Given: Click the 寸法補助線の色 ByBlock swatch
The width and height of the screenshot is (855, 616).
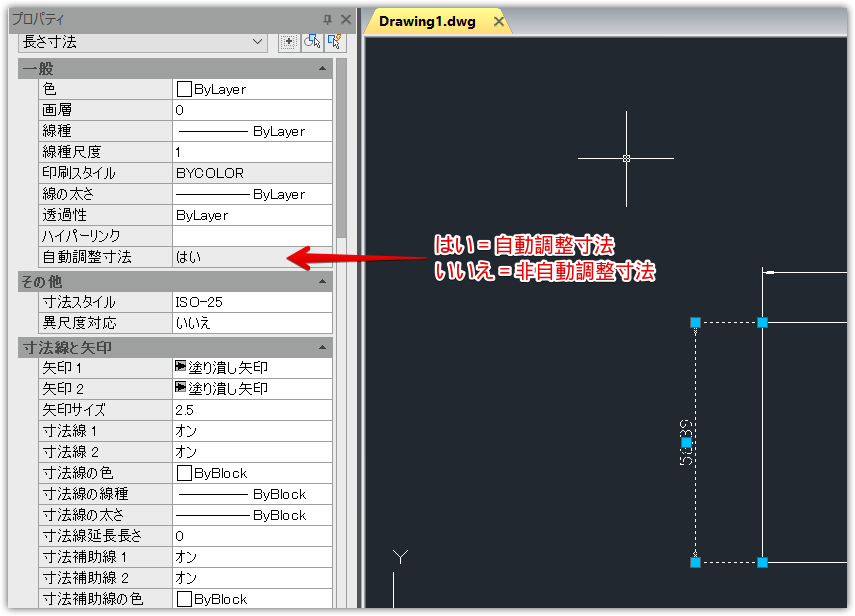Looking at the screenshot, I should tap(184, 599).
